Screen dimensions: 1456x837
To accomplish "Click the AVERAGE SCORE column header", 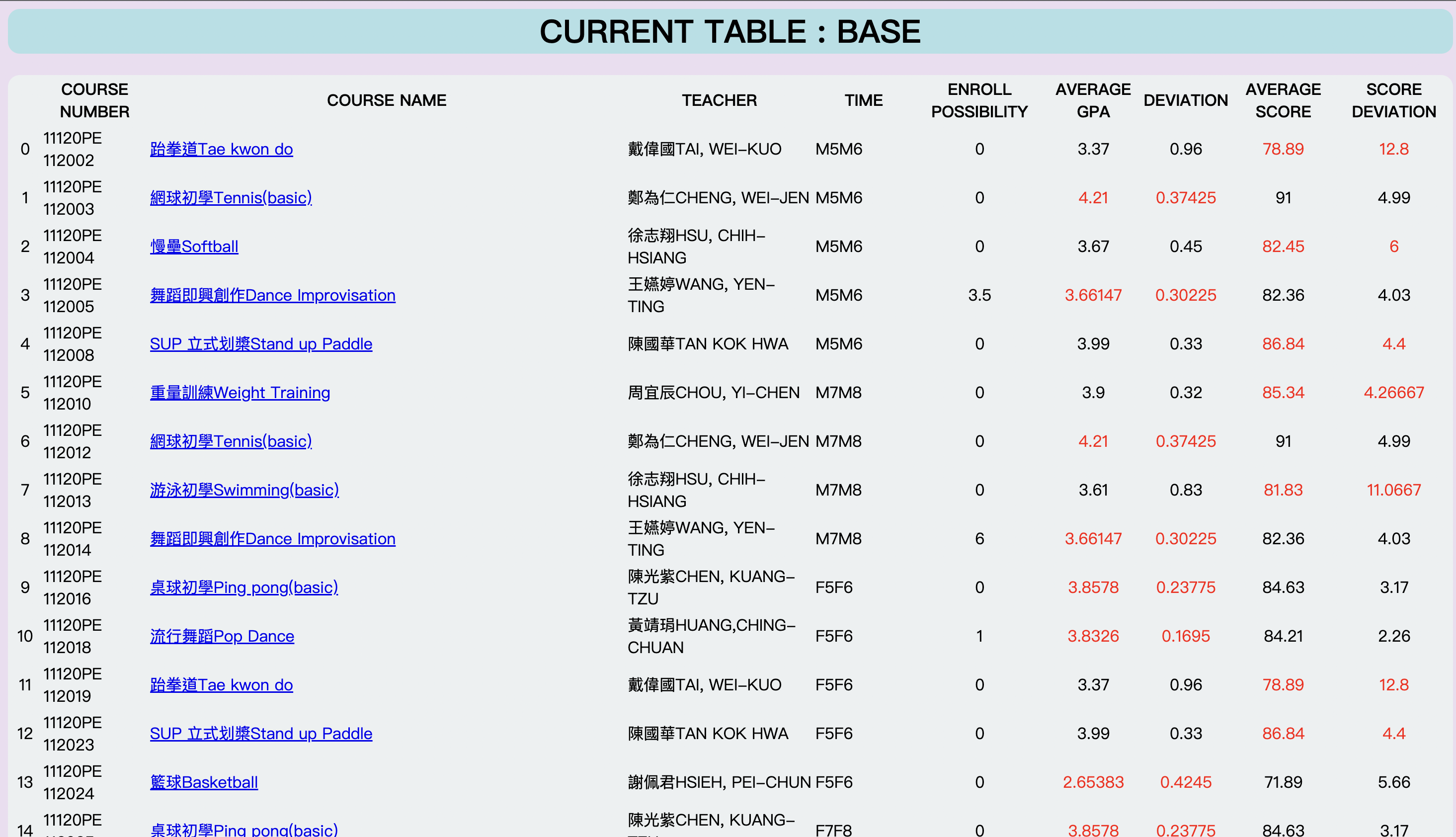I will click(1283, 100).
